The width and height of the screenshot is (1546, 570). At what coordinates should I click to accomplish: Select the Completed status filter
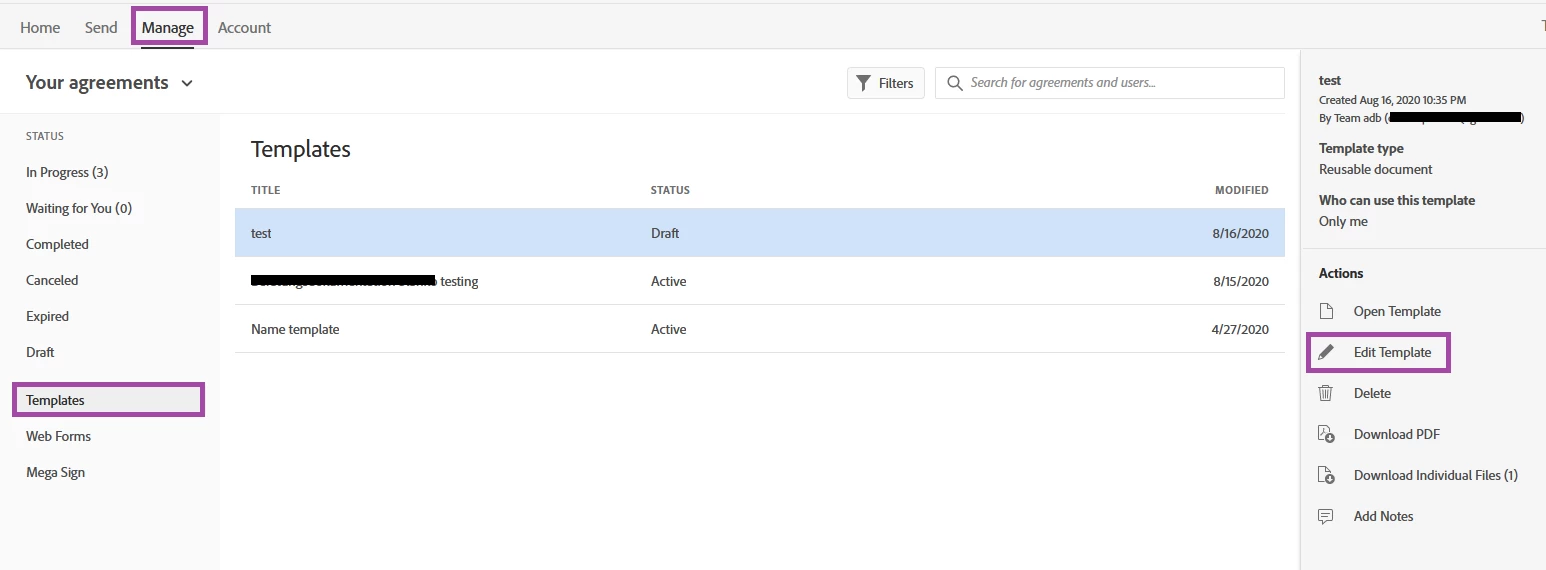(x=57, y=244)
